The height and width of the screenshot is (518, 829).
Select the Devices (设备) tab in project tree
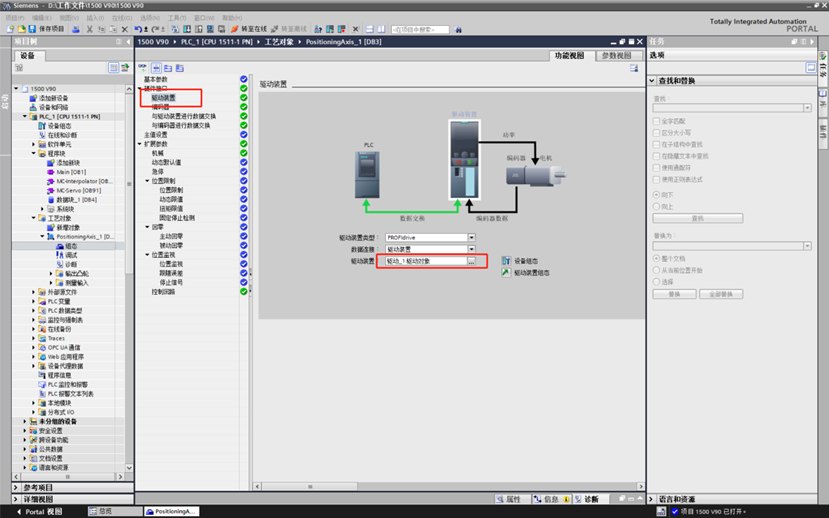click(27, 56)
